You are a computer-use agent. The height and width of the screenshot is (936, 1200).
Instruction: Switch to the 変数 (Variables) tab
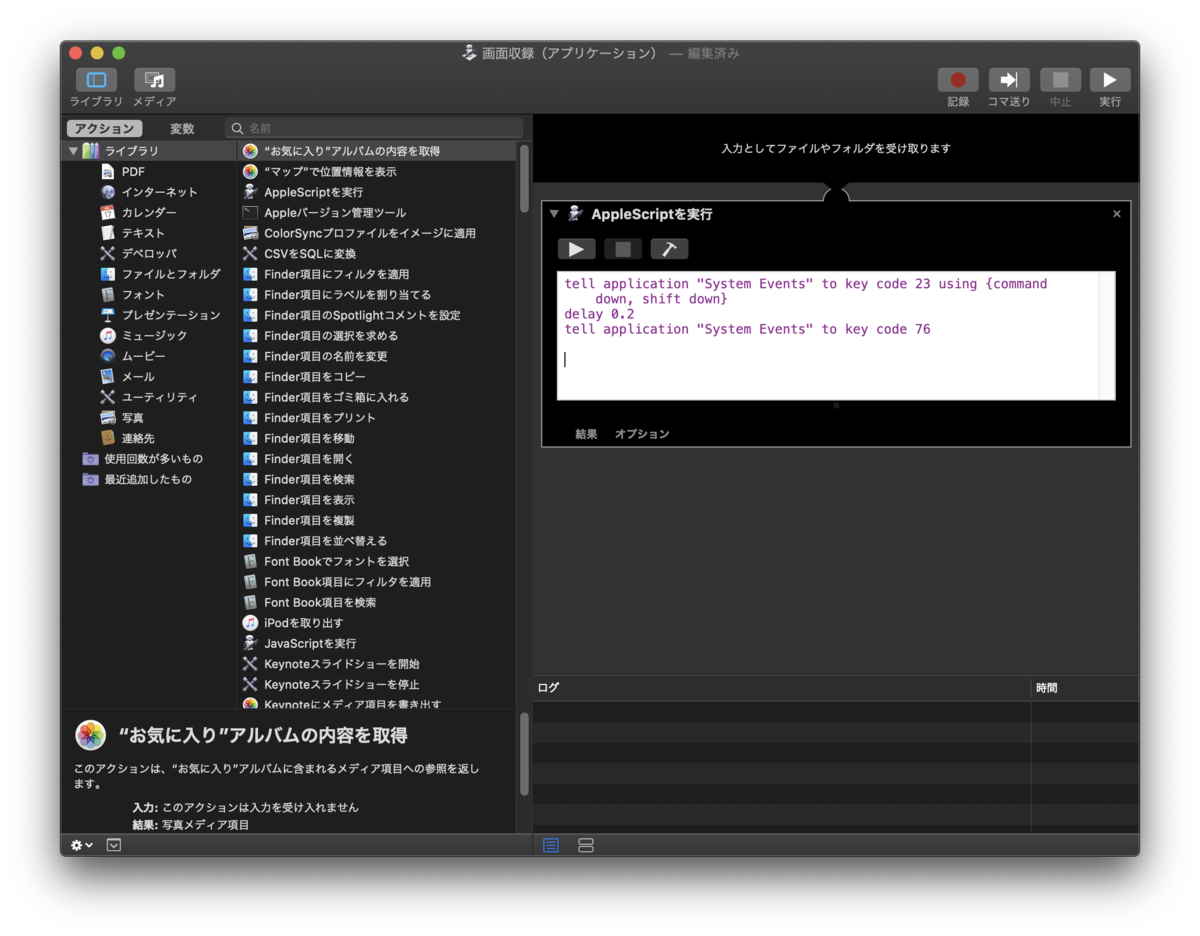pos(184,128)
